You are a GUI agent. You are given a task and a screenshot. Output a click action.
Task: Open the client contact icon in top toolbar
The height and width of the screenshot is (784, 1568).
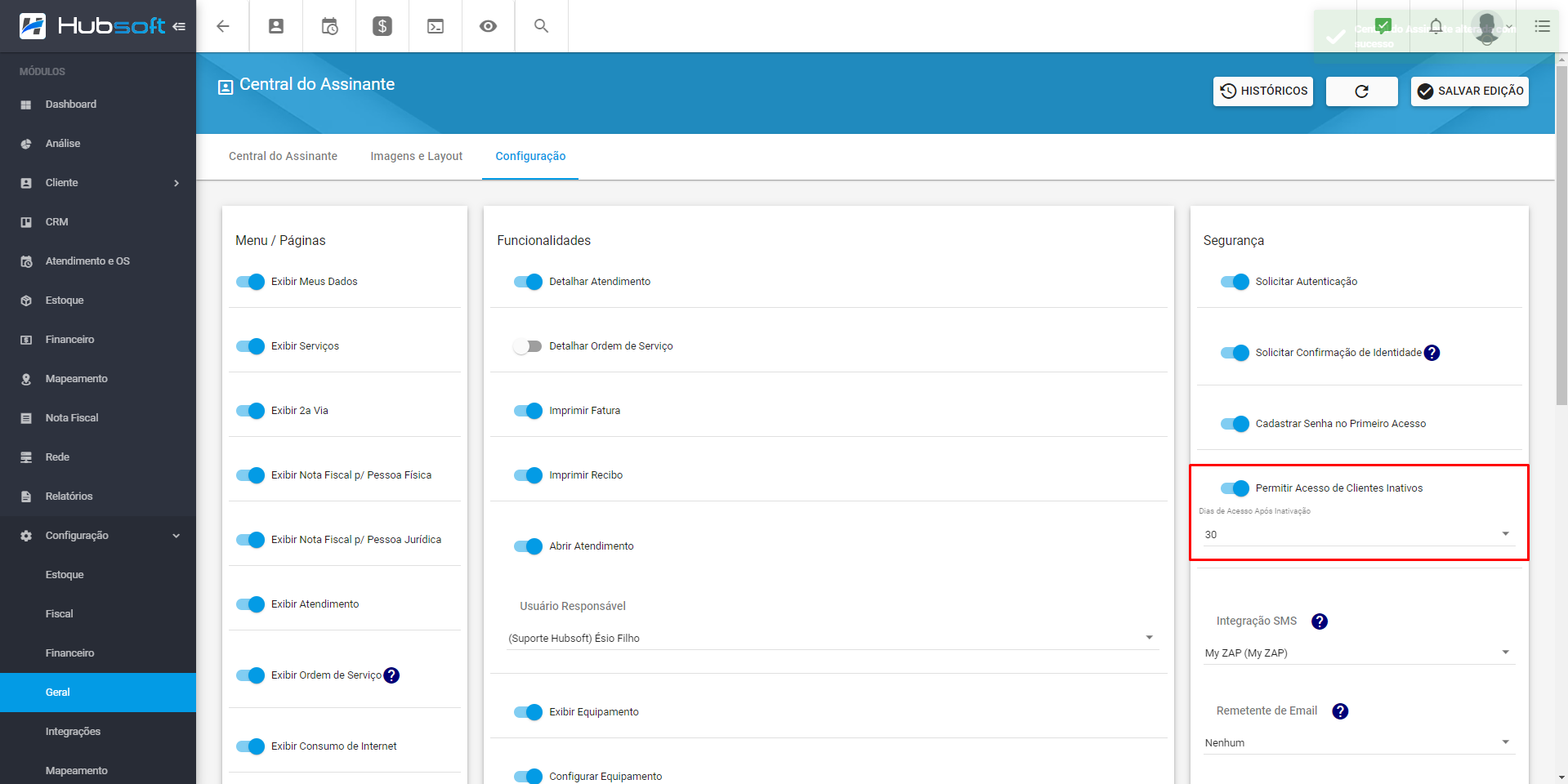276,26
